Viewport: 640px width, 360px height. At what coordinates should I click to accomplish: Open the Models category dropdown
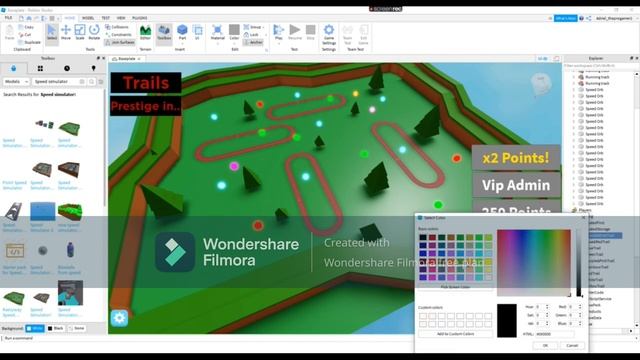(x=16, y=82)
